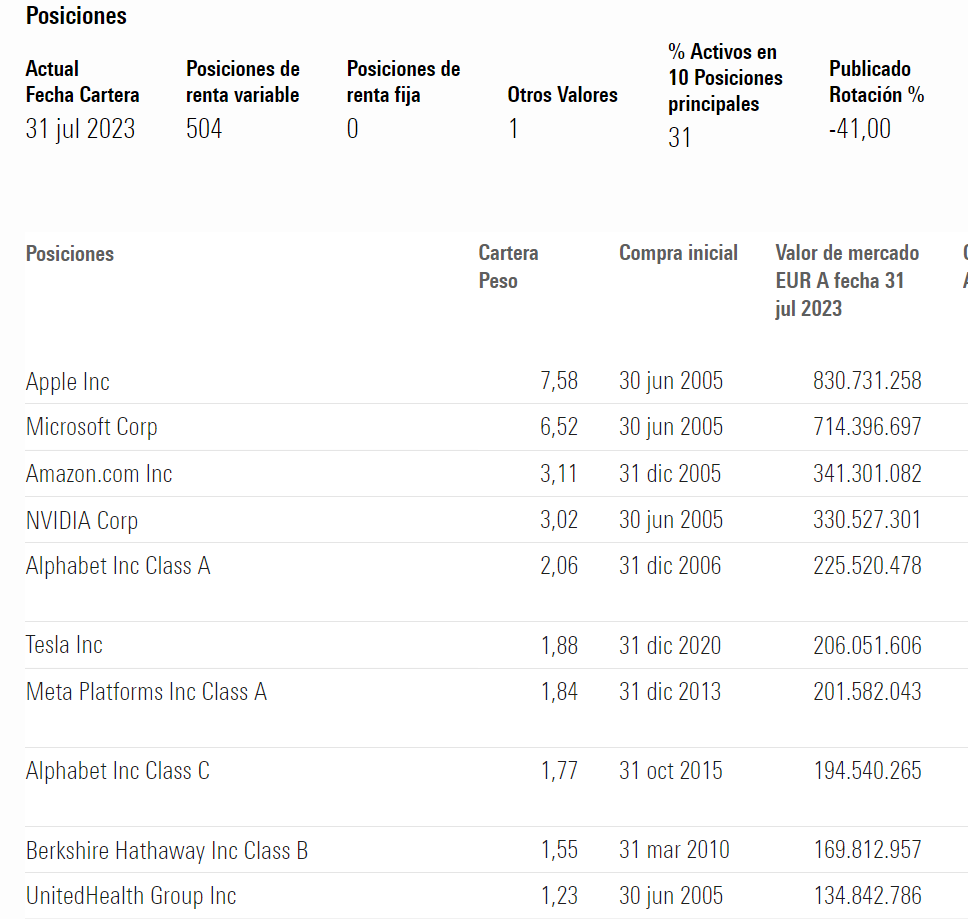
Task: Click the Compra inicial column header
Action: pos(678,253)
